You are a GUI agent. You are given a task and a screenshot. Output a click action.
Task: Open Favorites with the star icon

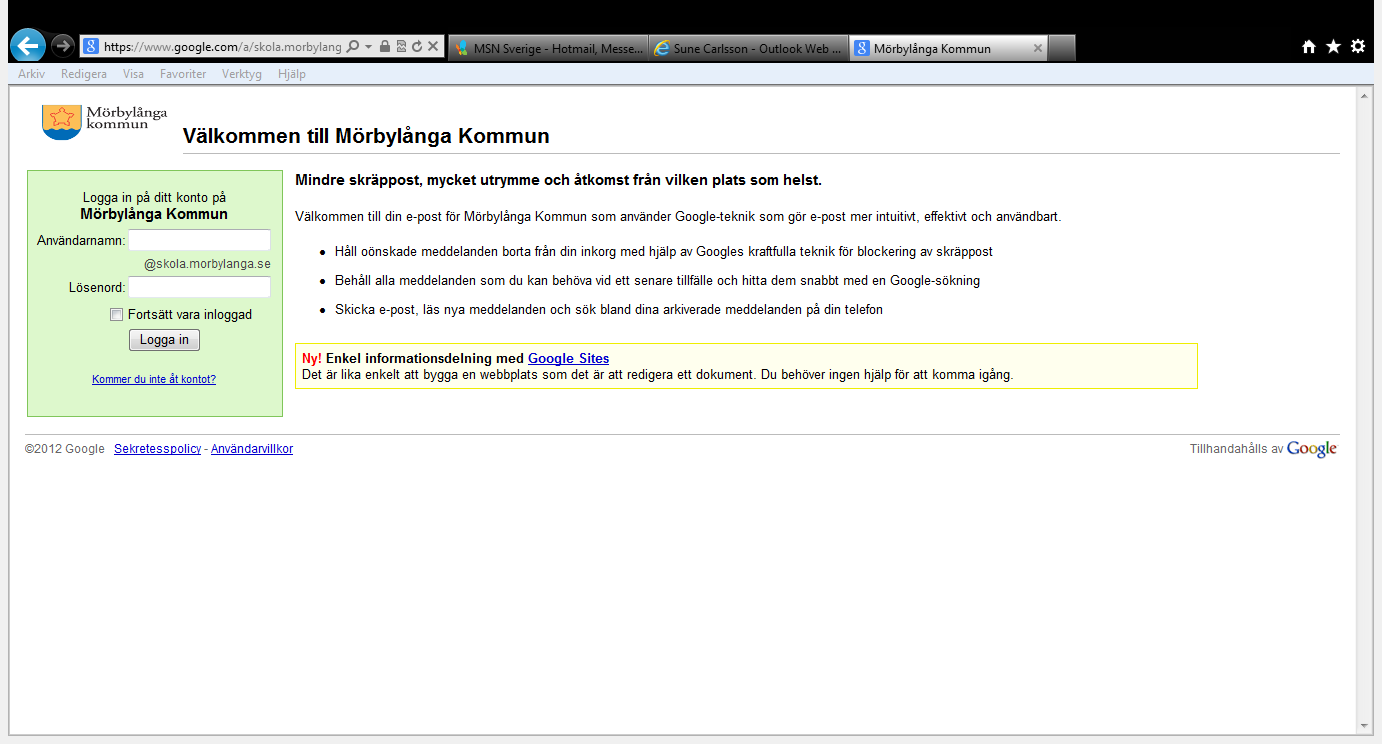pyautogui.click(x=1333, y=46)
